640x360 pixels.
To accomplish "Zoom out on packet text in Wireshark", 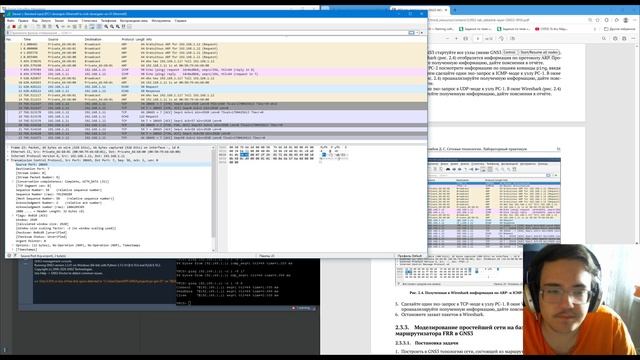I will (x=112, y=26).
